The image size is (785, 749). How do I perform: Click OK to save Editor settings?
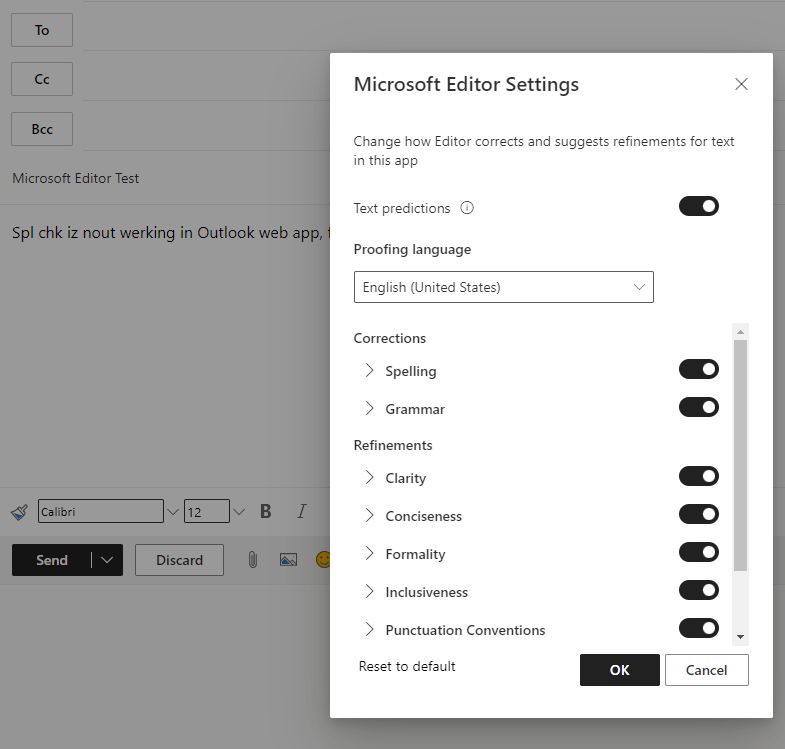pyautogui.click(x=620, y=670)
